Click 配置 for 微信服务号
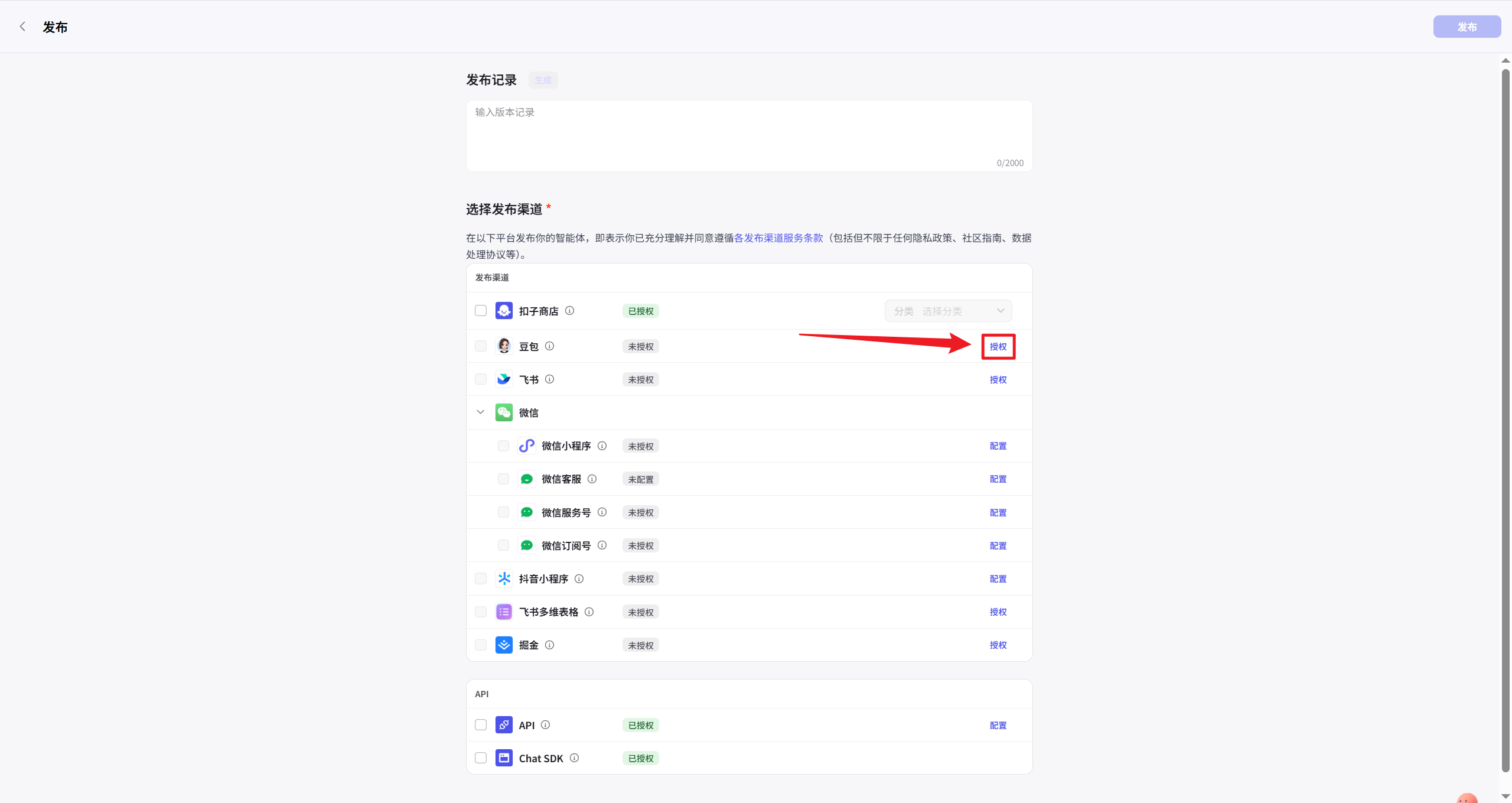 [x=998, y=512]
